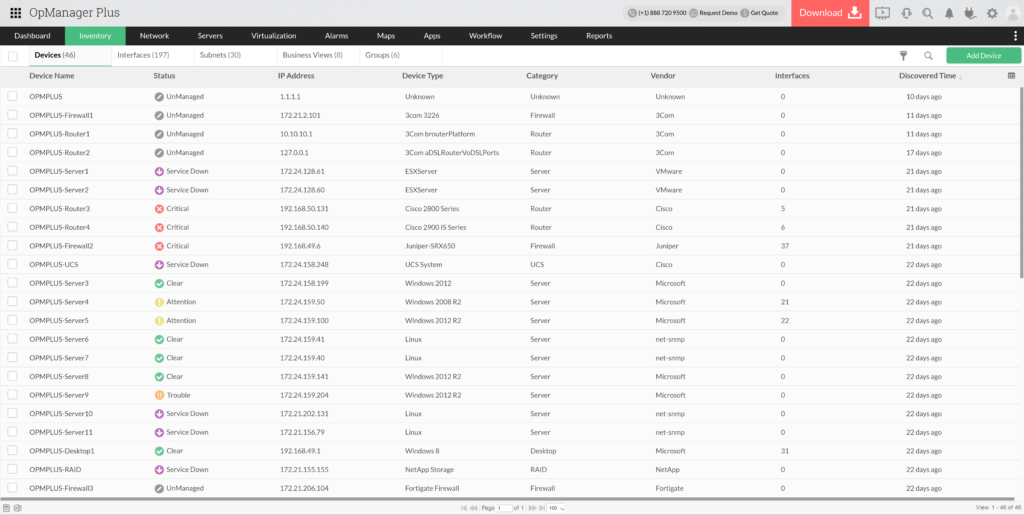Click the red Download button

click(829, 13)
